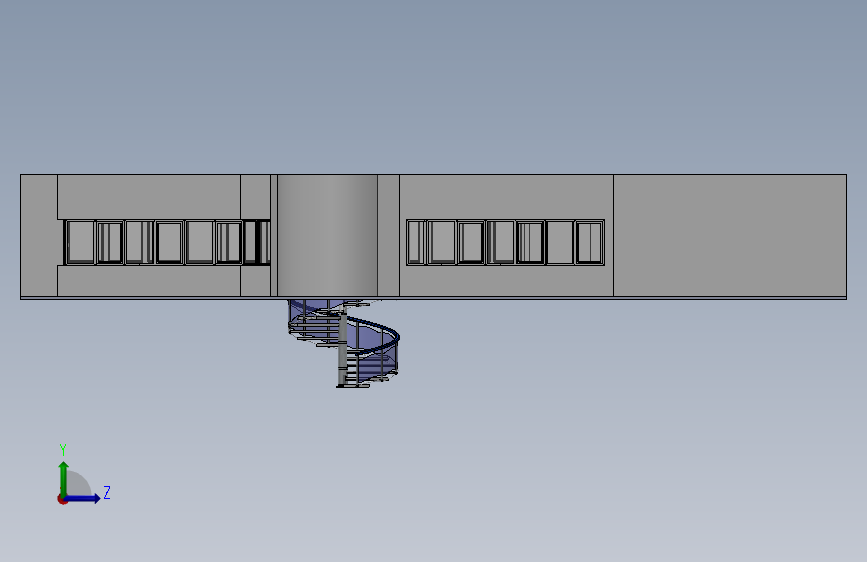This screenshot has width=867, height=562.
Task: Select the narrow wall panel at the building's left end
Action: coord(39,236)
